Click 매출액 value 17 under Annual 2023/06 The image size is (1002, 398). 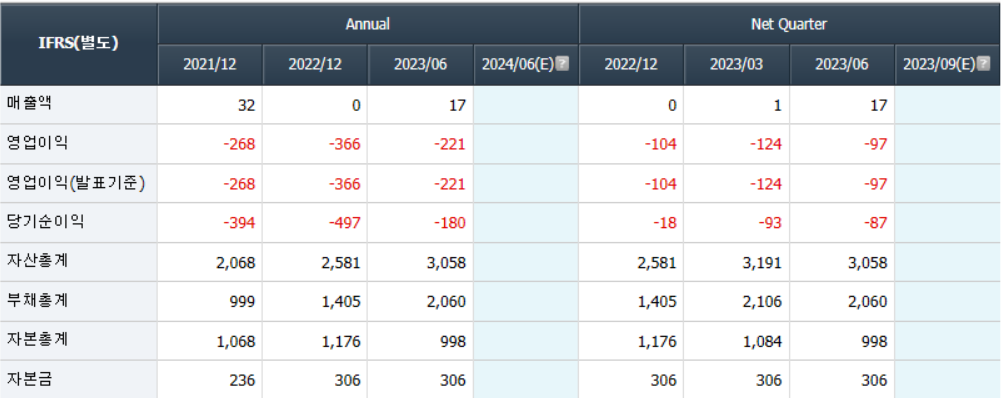point(456,105)
